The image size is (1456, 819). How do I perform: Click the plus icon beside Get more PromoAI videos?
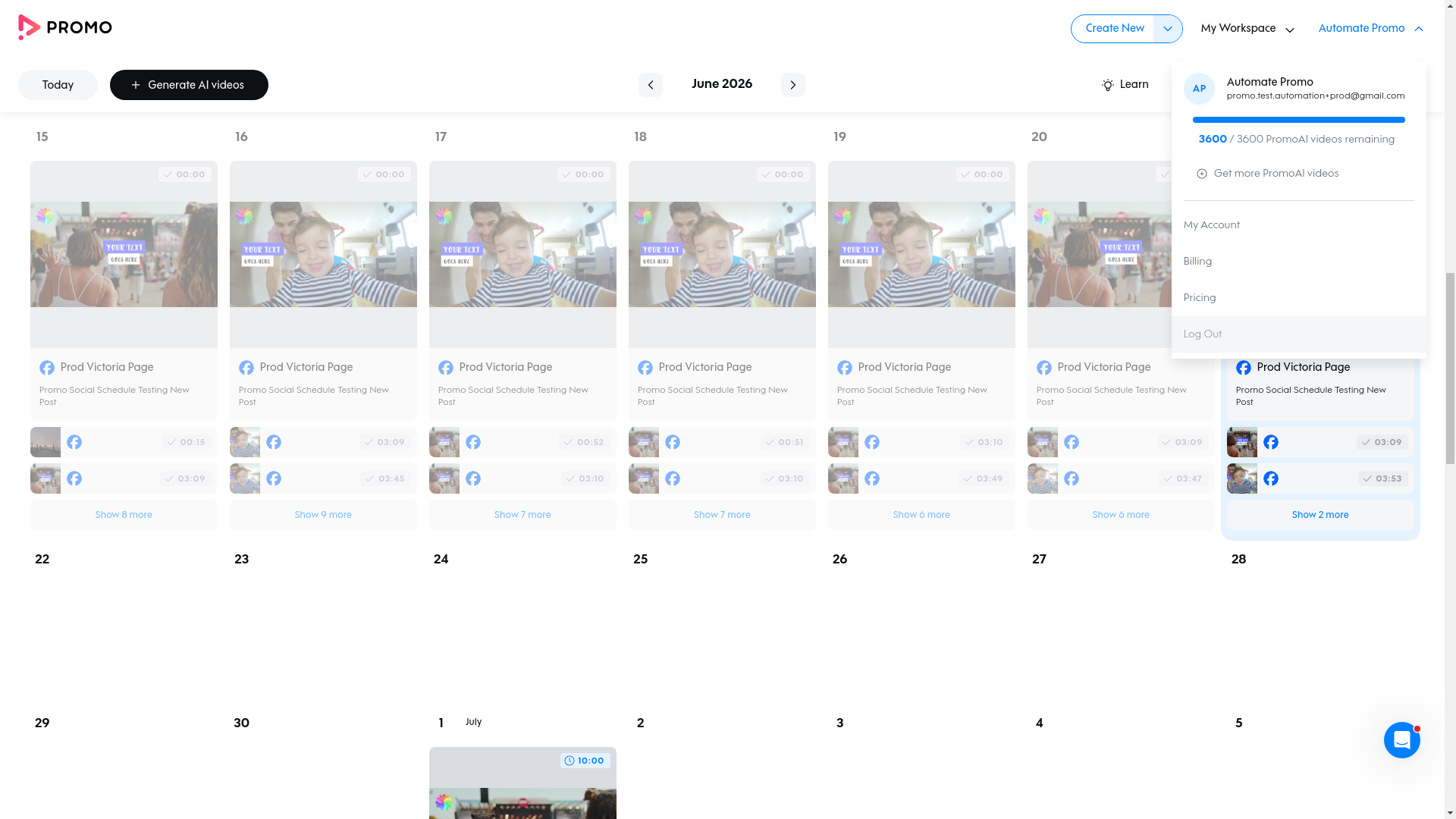1202,174
